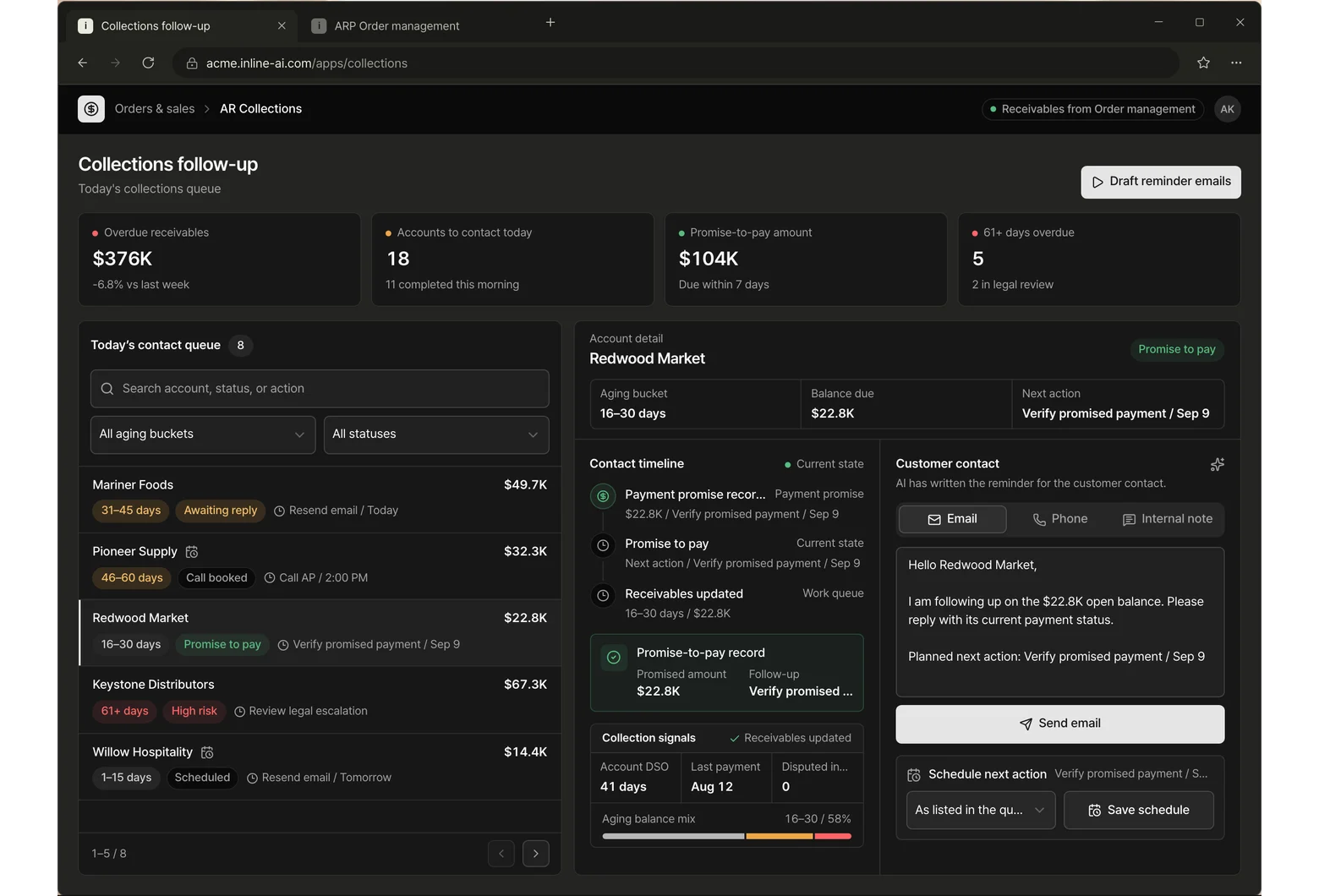Image resolution: width=1319 pixels, height=896 pixels.
Task: Click the calendar icon next to Willow Hospitality
Action: click(x=207, y=752)
